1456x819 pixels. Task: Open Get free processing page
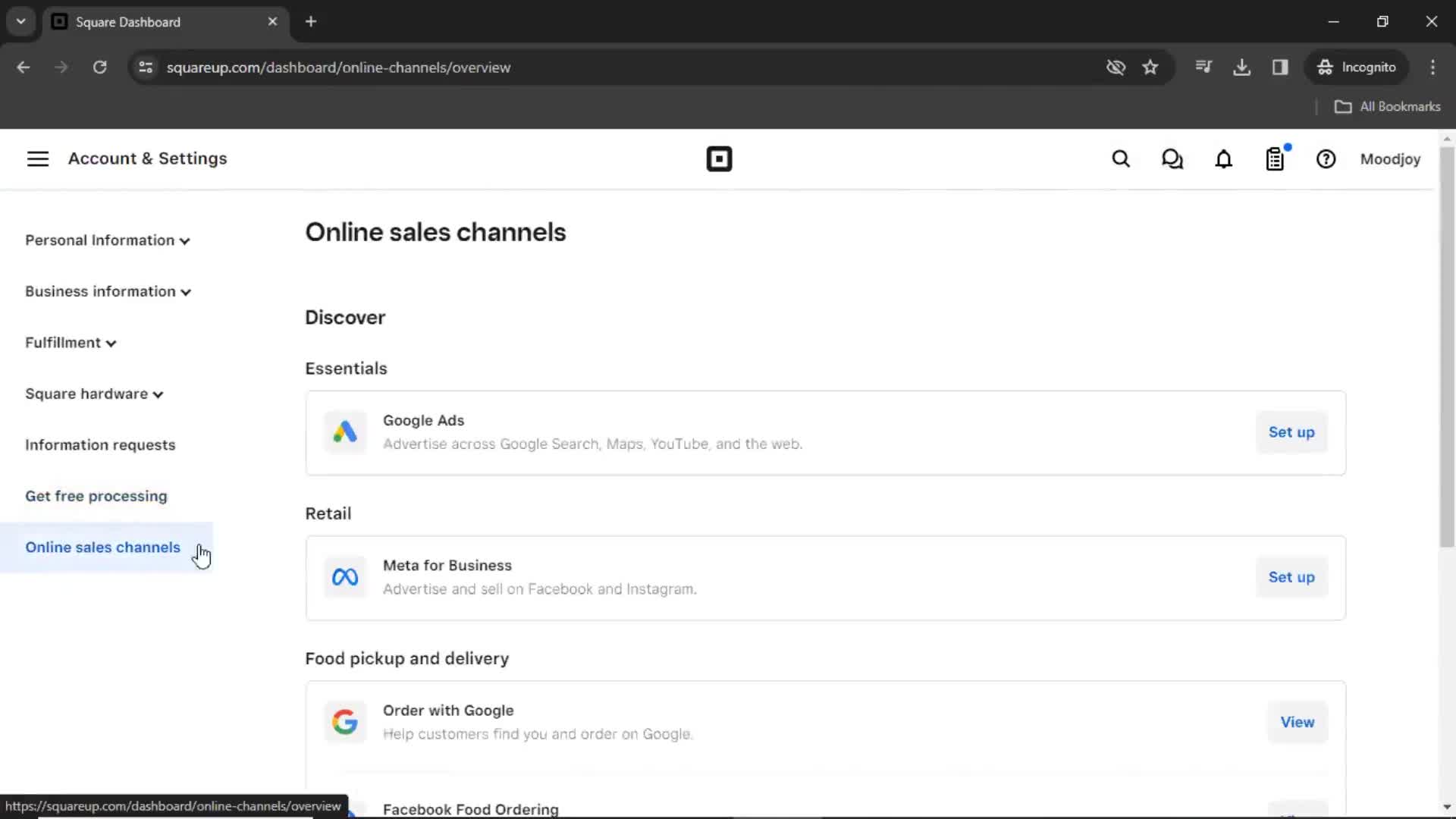(x=96, y=496)
